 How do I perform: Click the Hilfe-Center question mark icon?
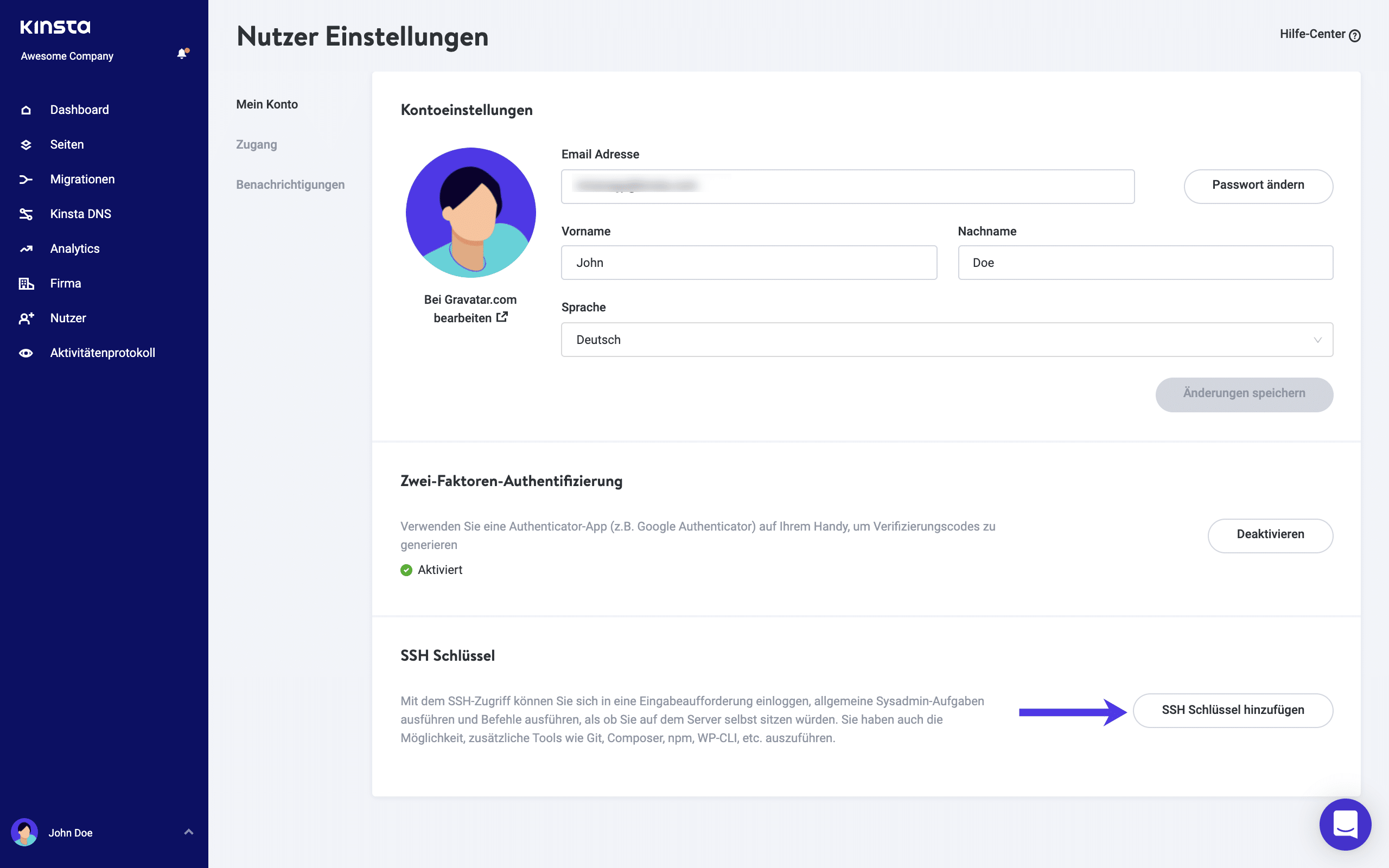pyautogui.click(x=1355, y=36)
